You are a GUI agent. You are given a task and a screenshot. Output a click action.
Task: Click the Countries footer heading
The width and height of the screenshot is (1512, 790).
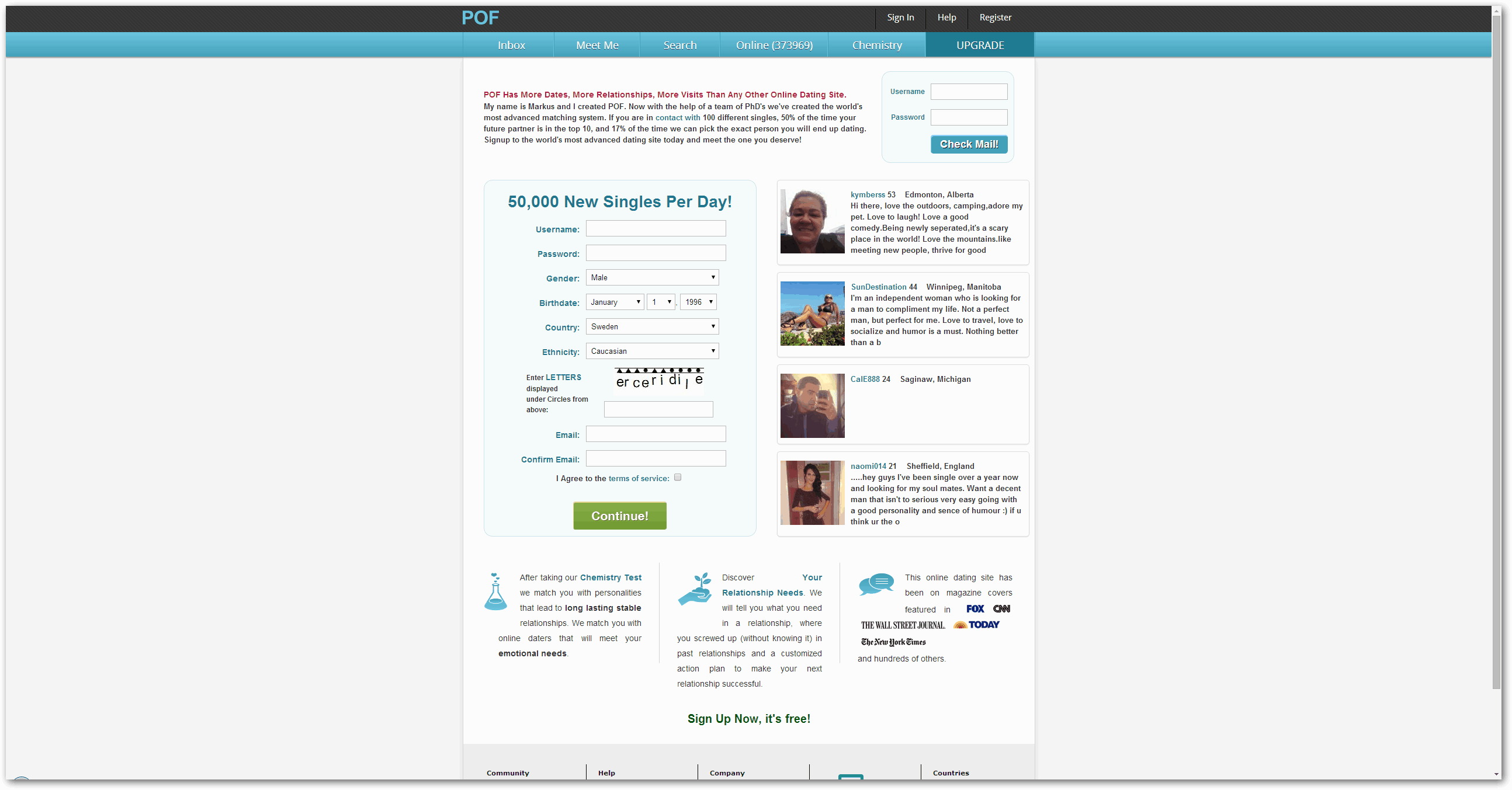tap(951, 774)
